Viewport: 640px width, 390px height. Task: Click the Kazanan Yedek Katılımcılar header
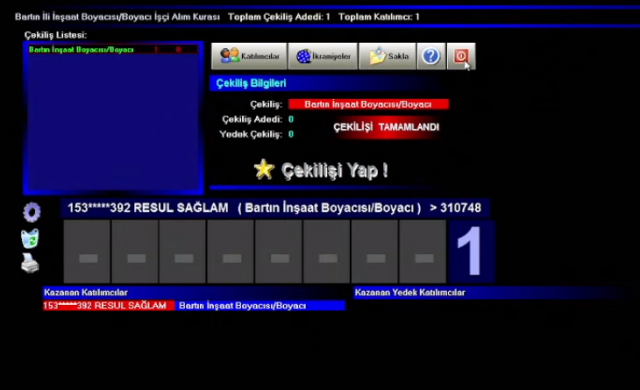410,292
